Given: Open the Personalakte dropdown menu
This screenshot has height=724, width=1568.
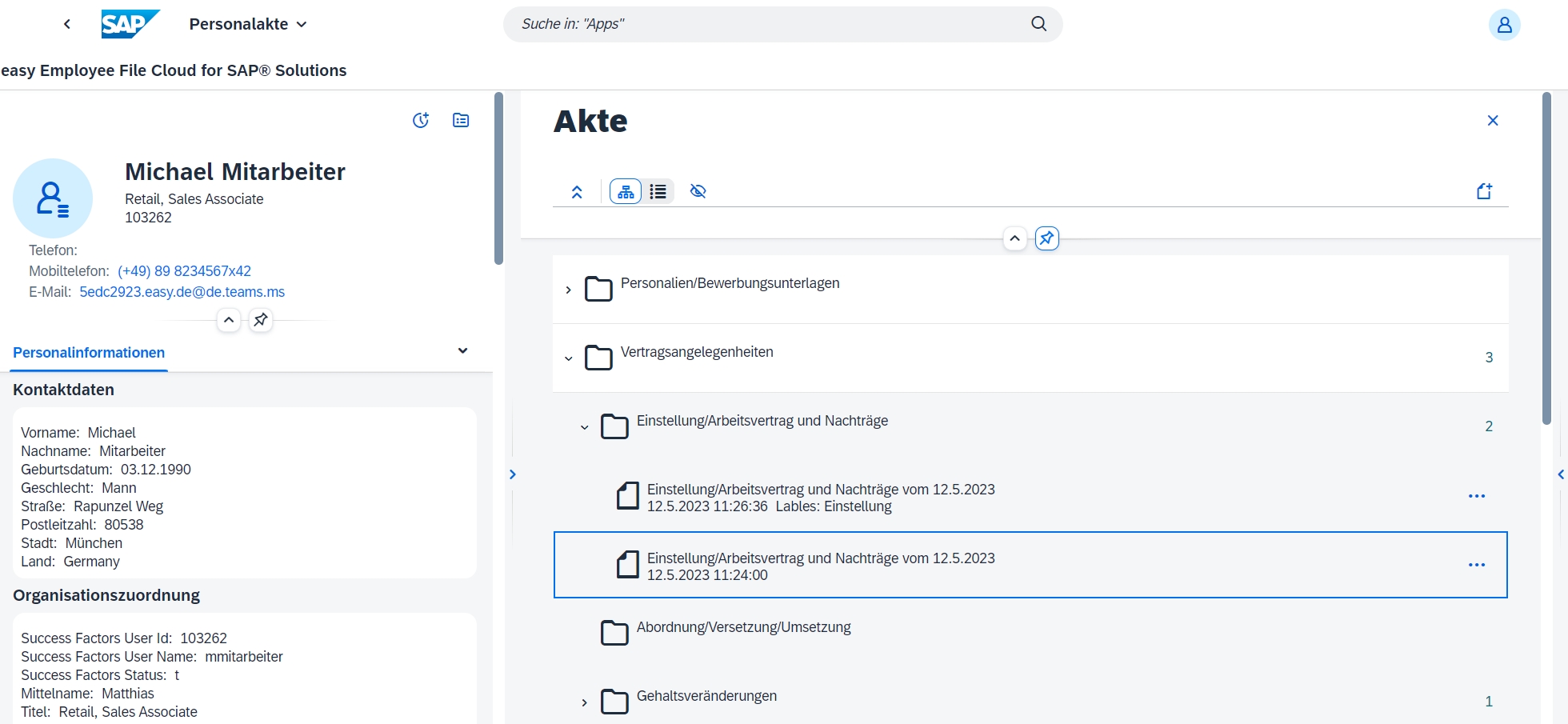Looking at the screenshot, I should (248, 24).
